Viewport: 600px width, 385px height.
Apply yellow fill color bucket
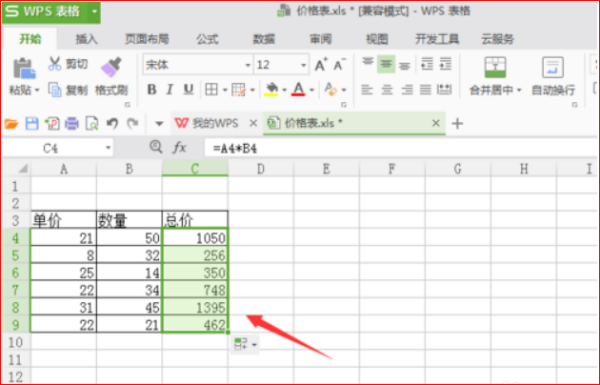click(271, 90)
